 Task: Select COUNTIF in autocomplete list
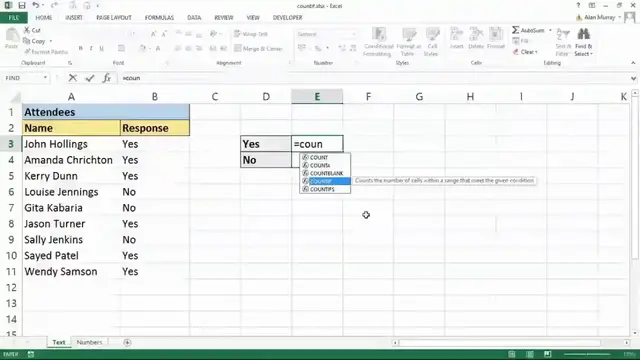click(325, 181)
